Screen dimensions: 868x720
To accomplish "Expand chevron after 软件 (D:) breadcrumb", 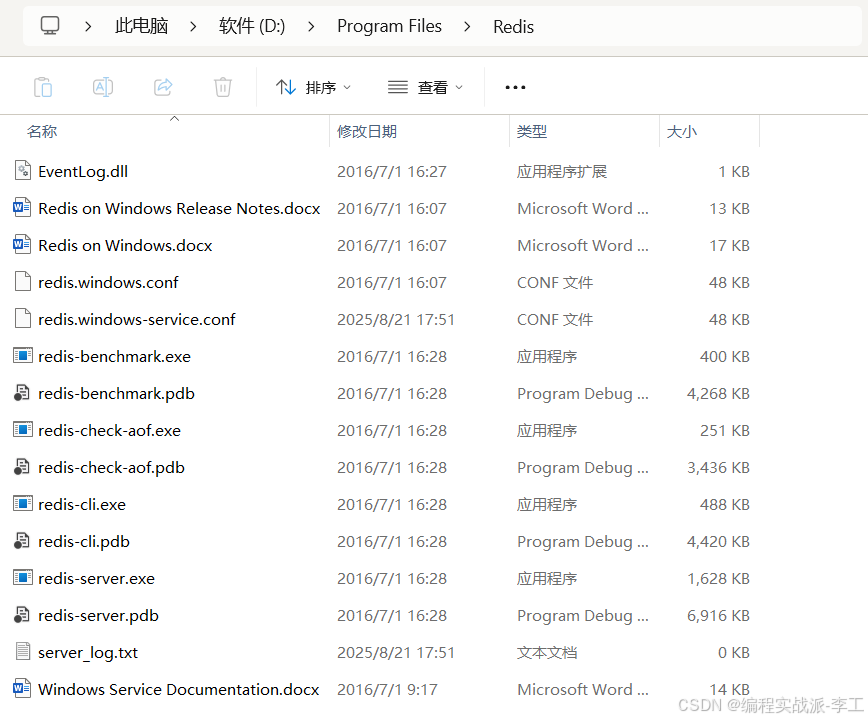I will point(311,26).
